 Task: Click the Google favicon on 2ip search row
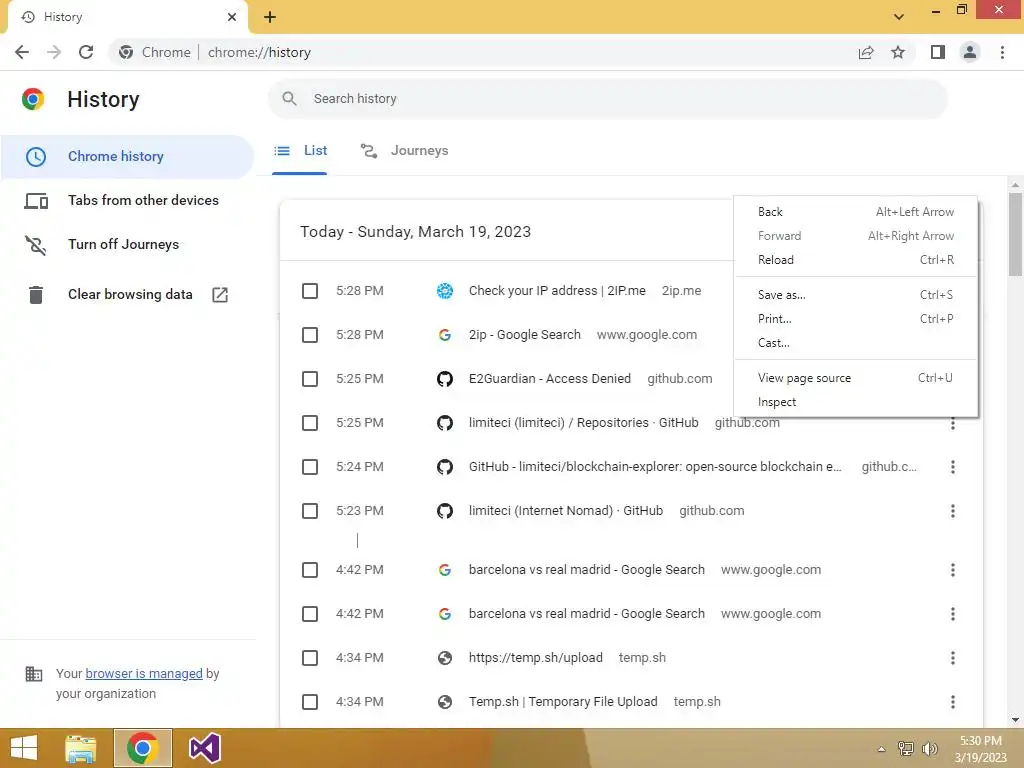click(445, 335)
